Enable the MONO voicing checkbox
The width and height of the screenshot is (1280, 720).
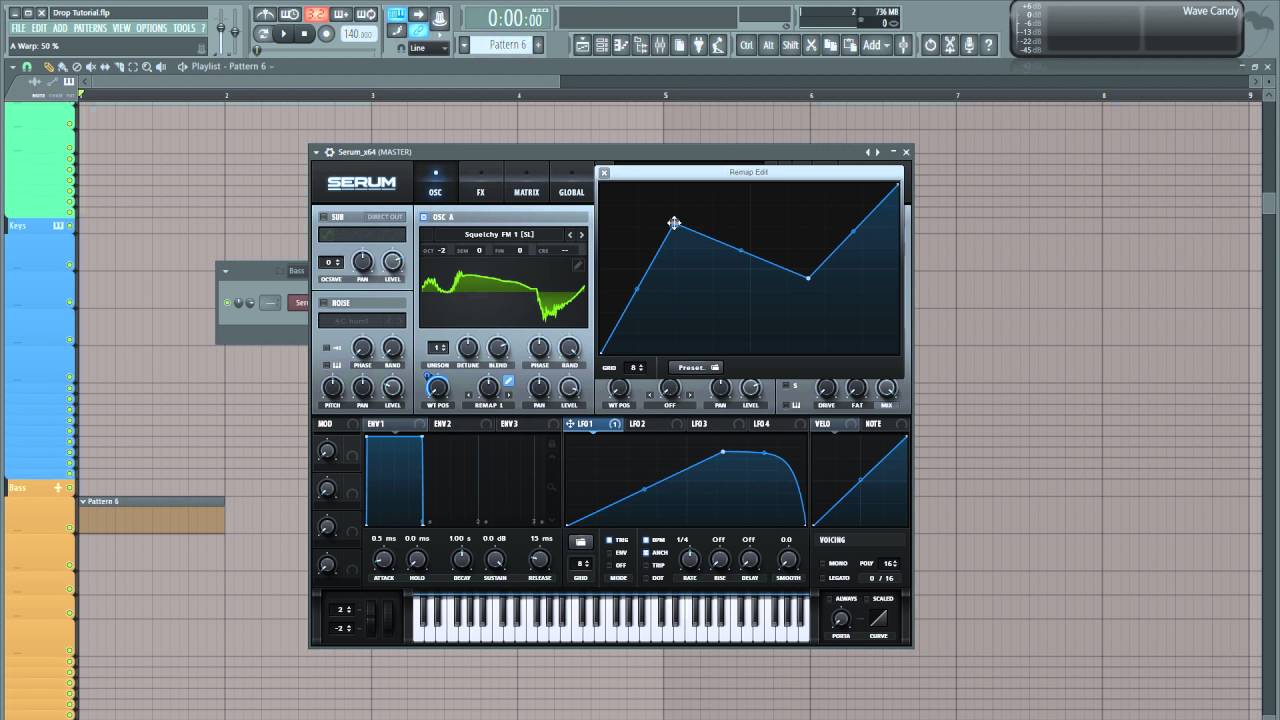[x=822, y=563]
